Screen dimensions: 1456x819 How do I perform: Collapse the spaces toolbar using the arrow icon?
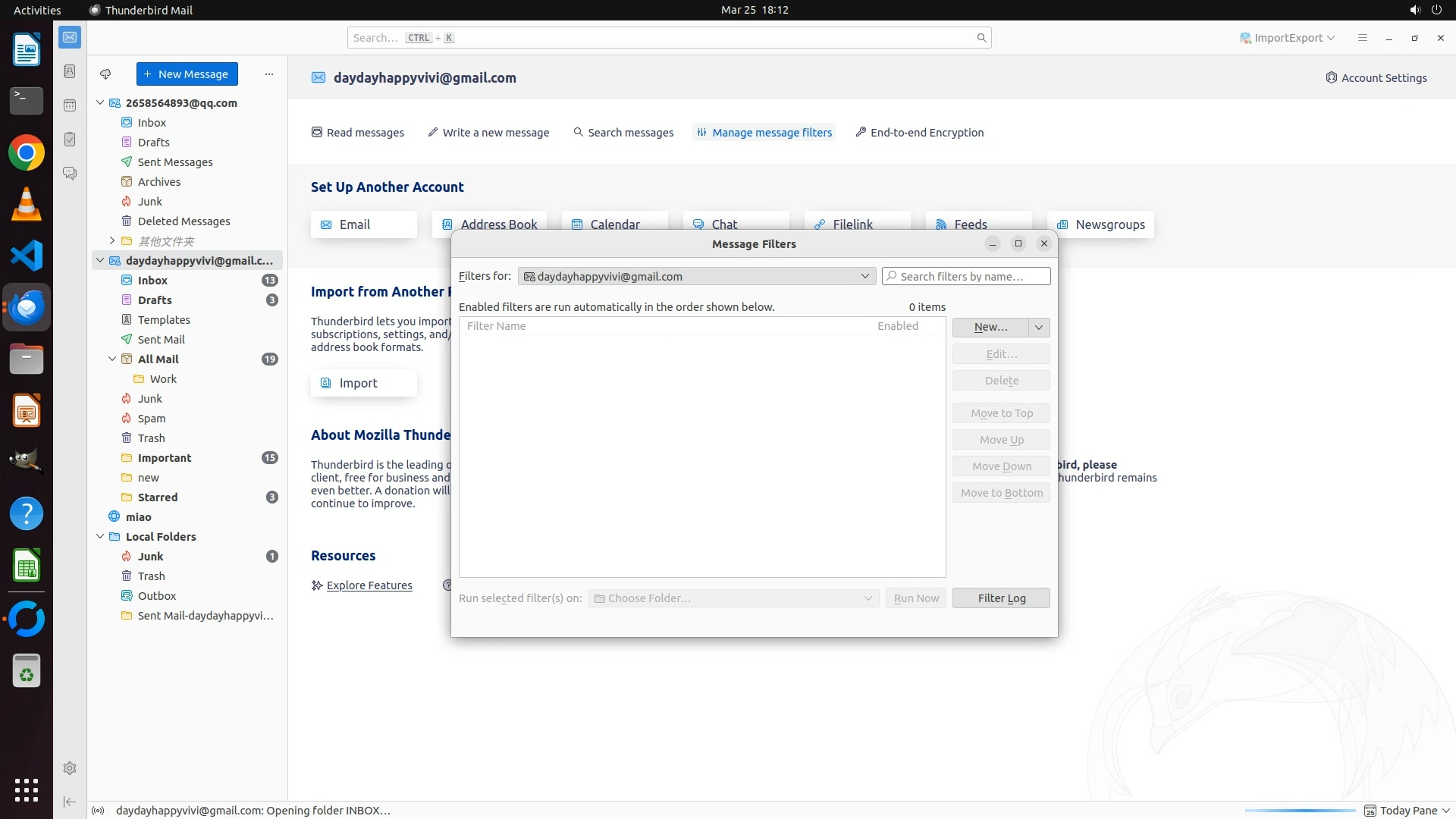pos(70,802)
